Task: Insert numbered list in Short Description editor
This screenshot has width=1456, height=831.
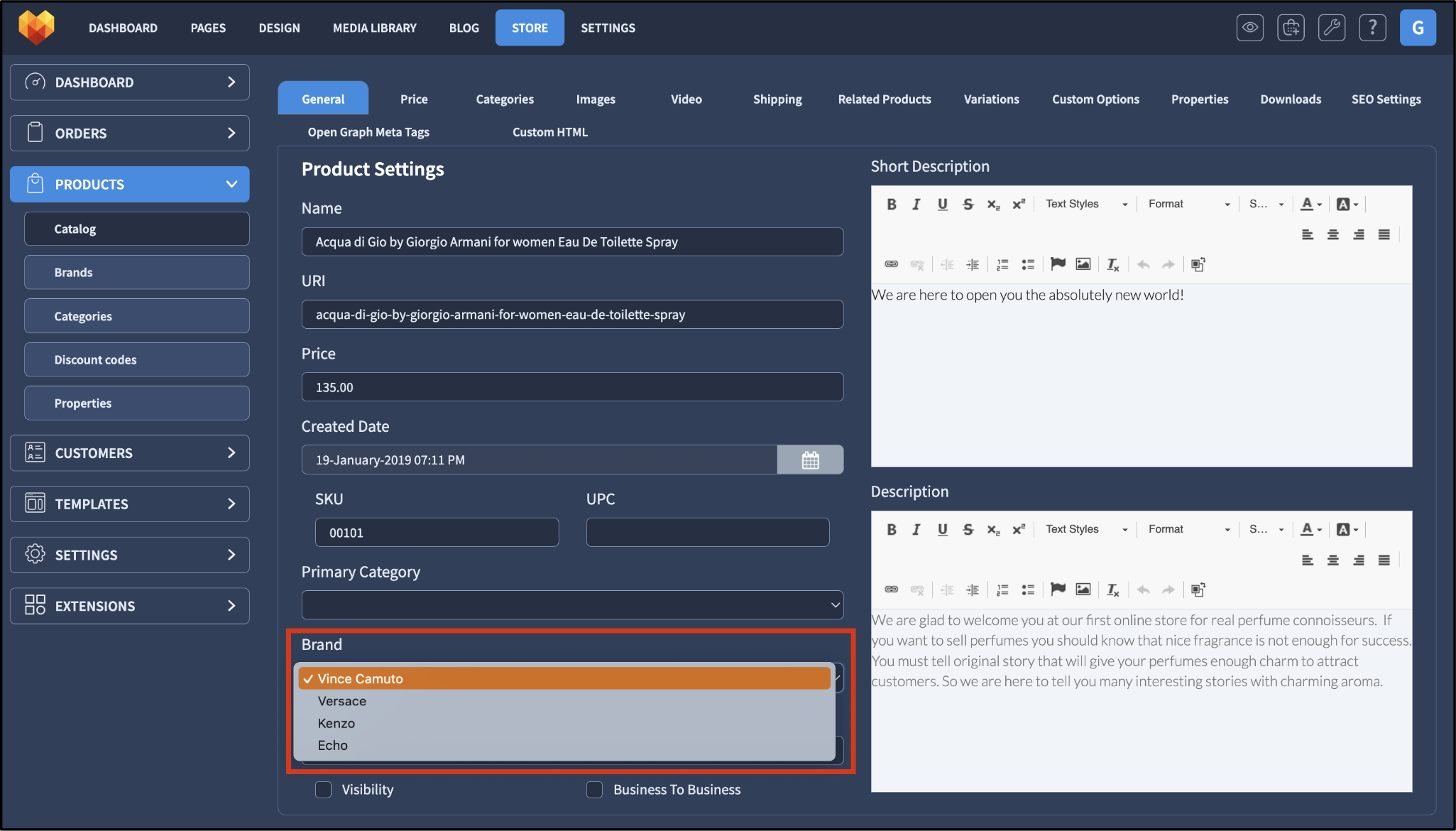Action: pos(1002,264)
